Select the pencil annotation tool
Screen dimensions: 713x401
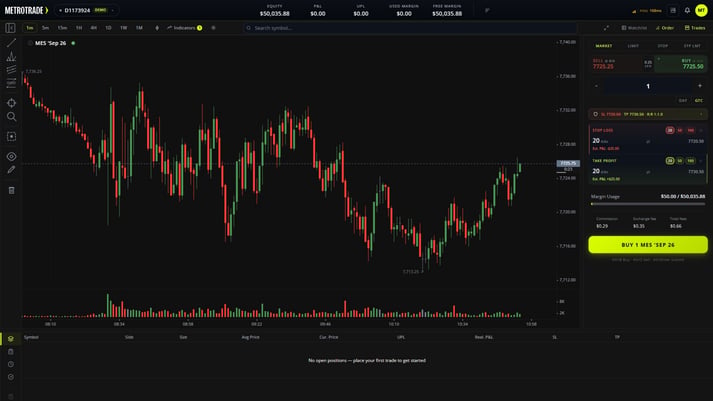[x=11, y=170]
